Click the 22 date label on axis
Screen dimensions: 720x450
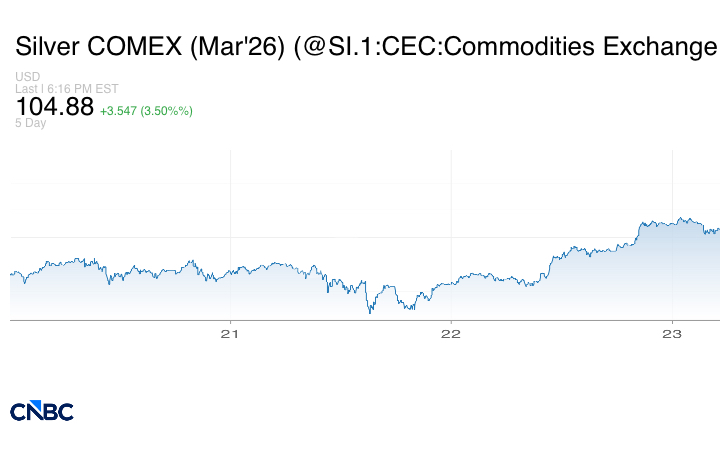click(x=451, y=334)
